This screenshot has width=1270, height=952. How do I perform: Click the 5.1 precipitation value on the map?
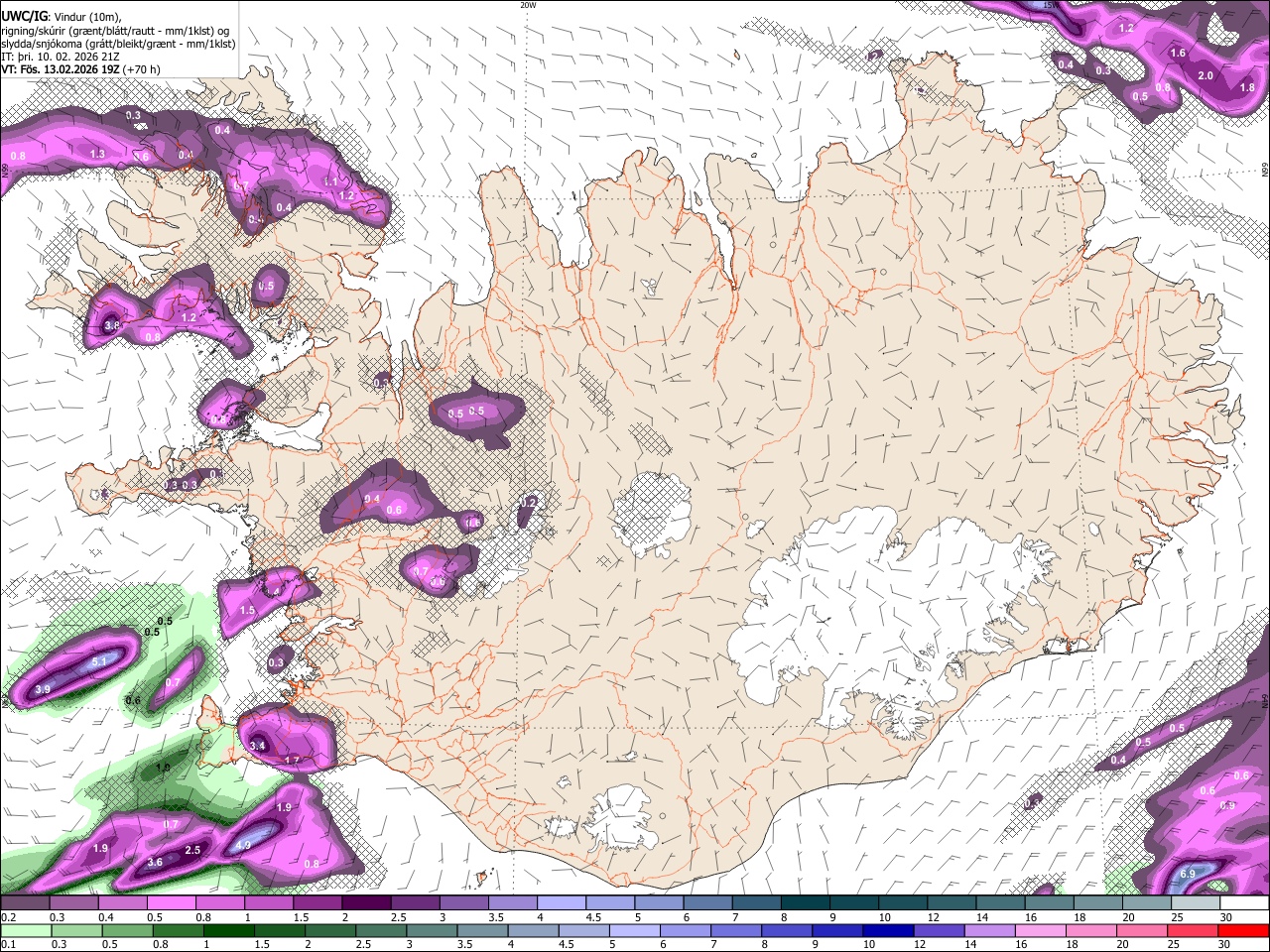[x=99, y=661]
